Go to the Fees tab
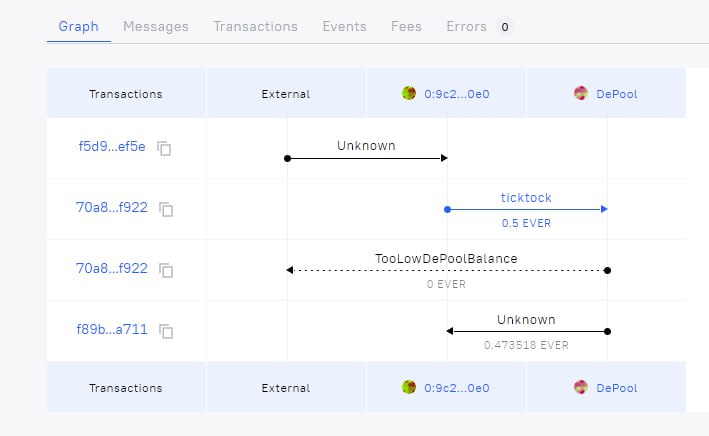 406,26
